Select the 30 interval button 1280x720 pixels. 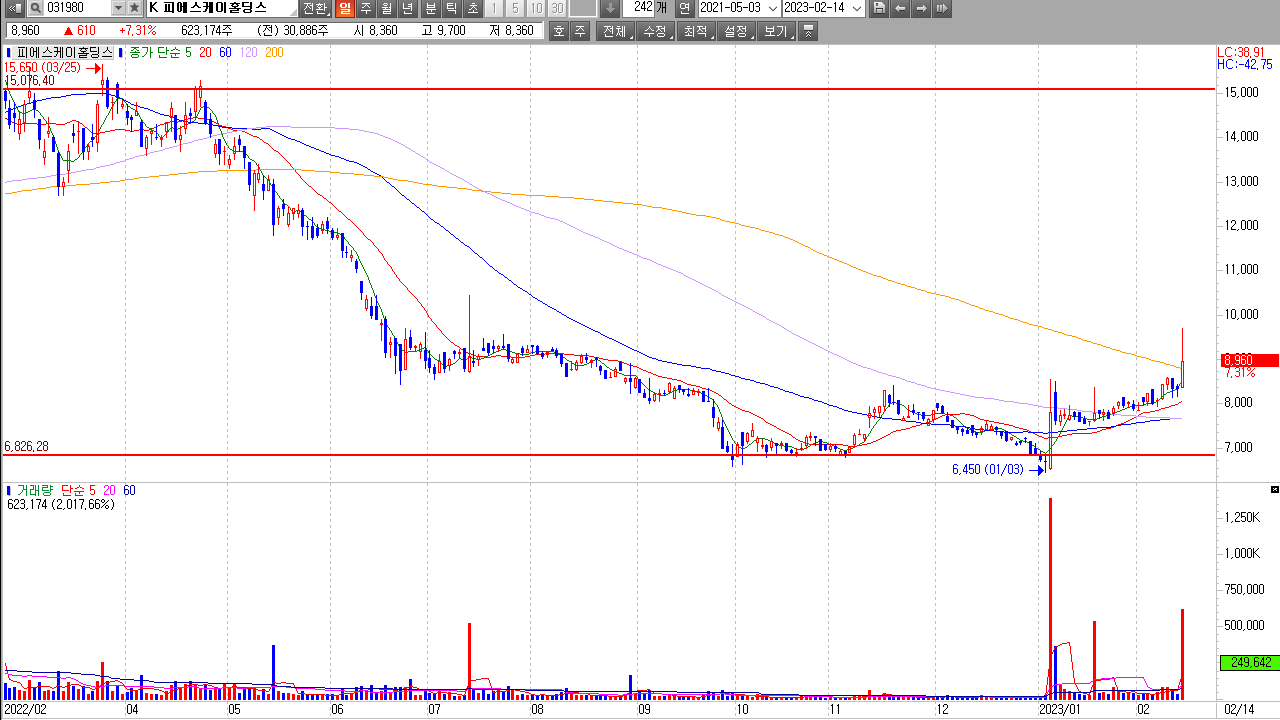pos(557,8)
